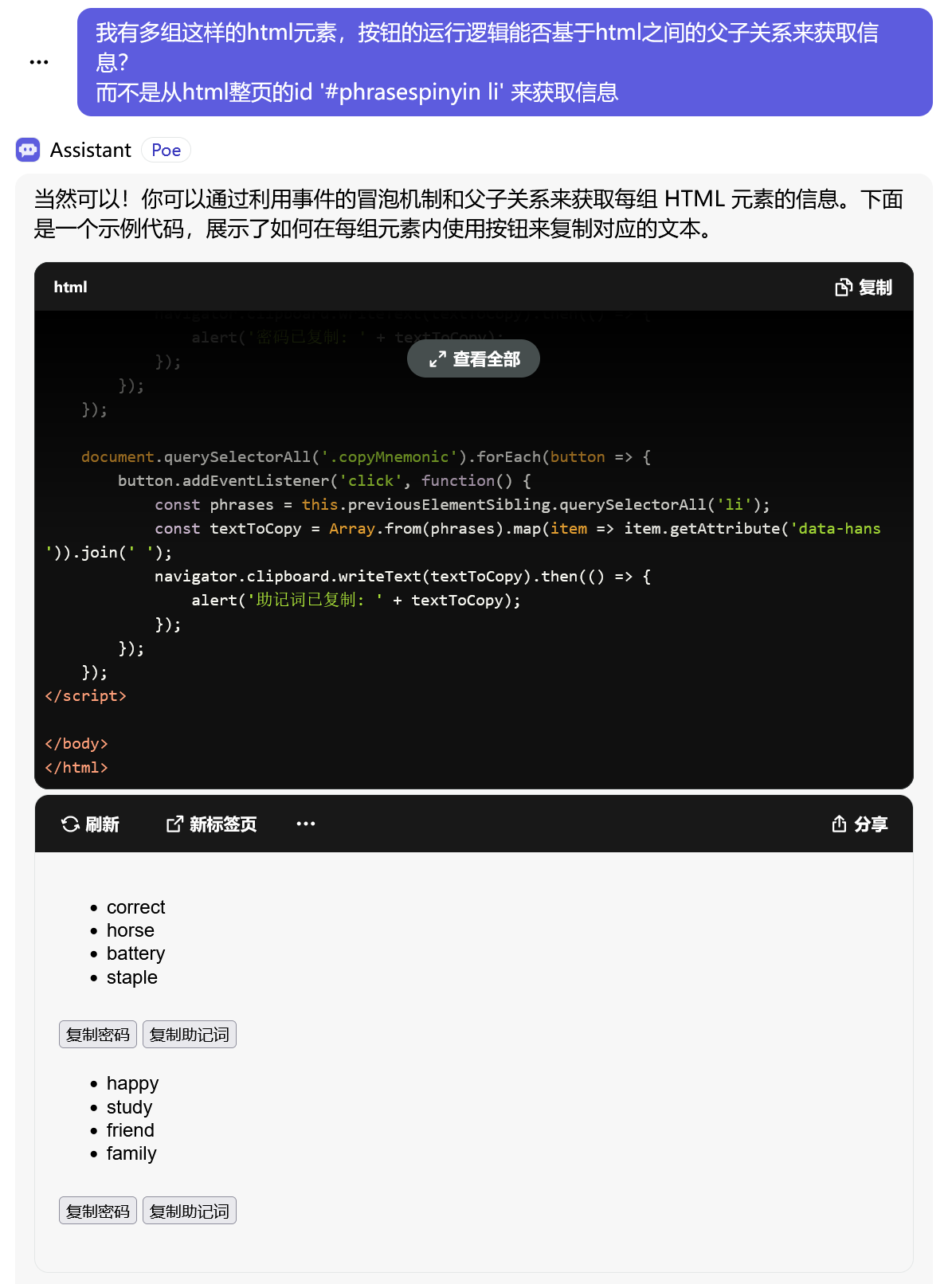This screenshot has width=952, height=1284.
Task: Click the "correct" list item in preview
Action: point(135,907)
